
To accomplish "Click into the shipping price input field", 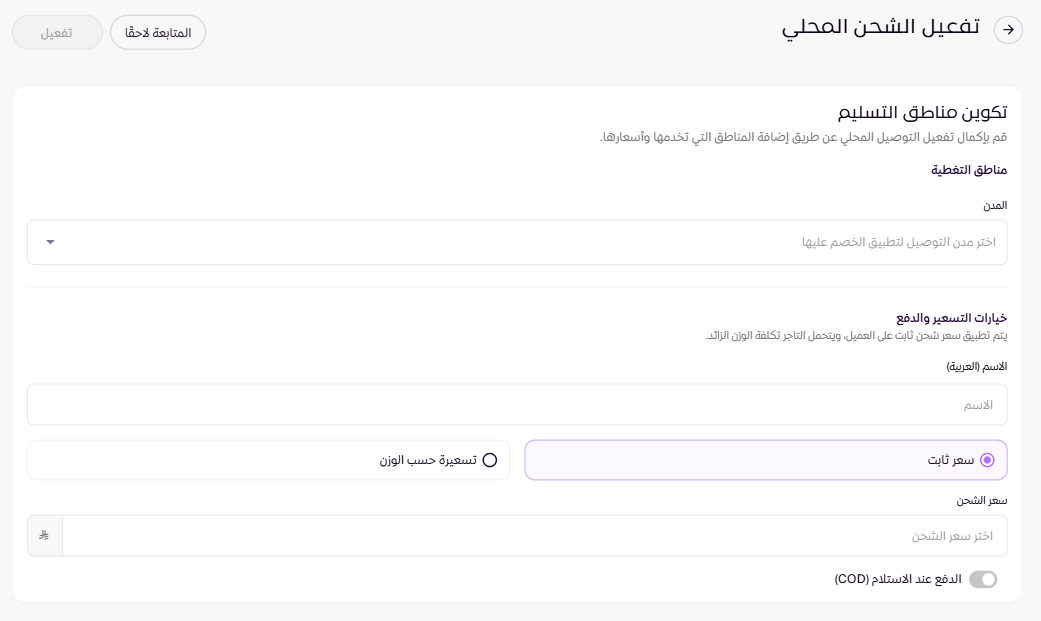I will tap(535, 536).
